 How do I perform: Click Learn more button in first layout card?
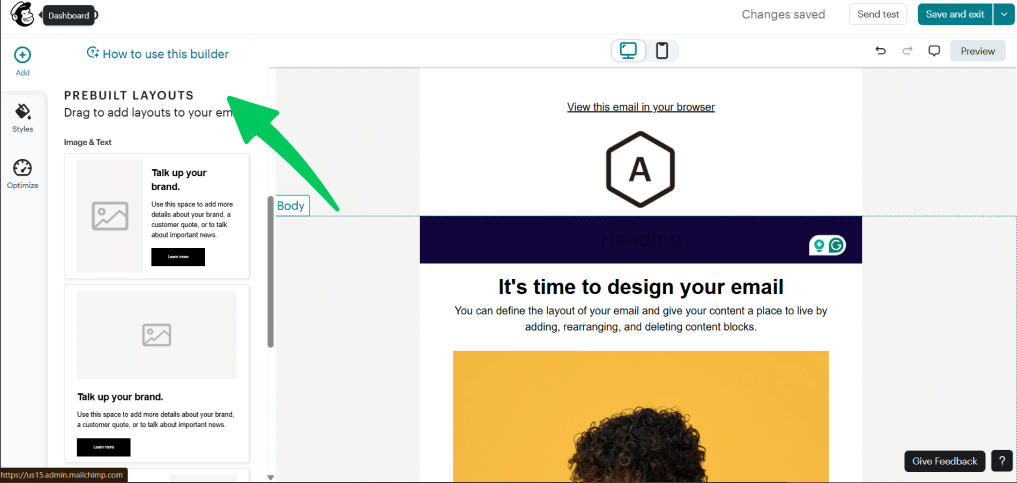click(178, 257)
